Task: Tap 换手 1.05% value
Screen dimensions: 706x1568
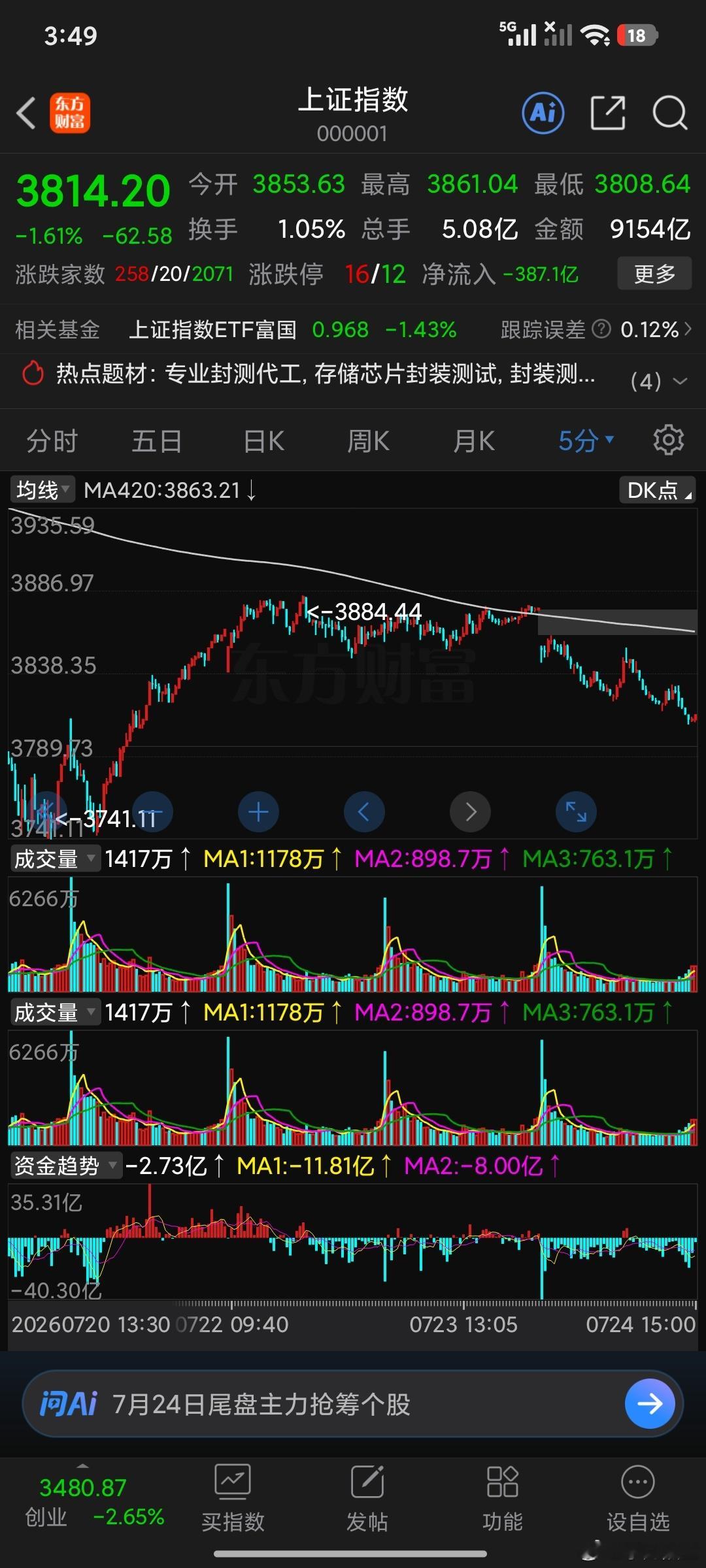Action: [x=311, y=229]
